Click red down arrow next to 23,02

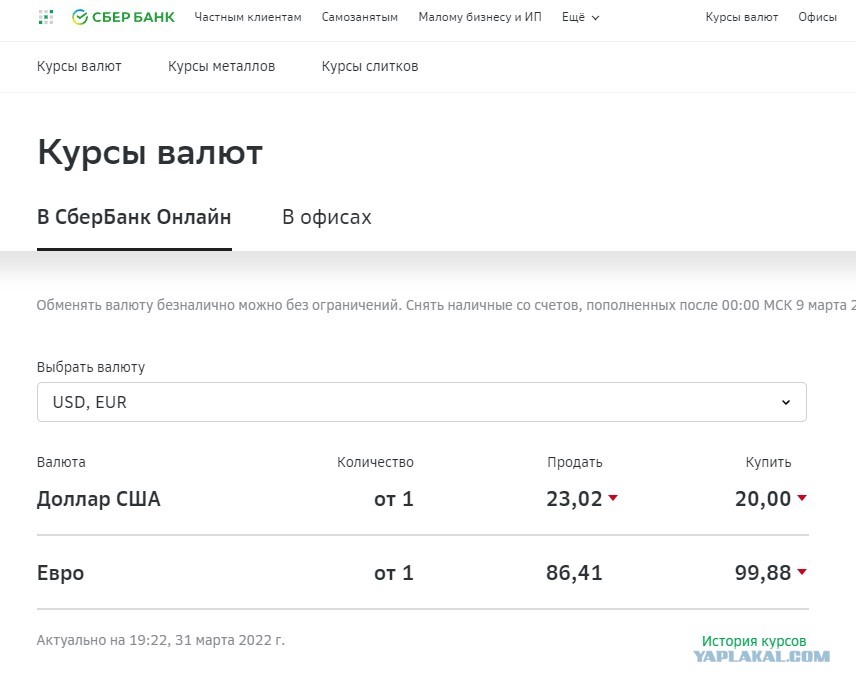point(613,498)
